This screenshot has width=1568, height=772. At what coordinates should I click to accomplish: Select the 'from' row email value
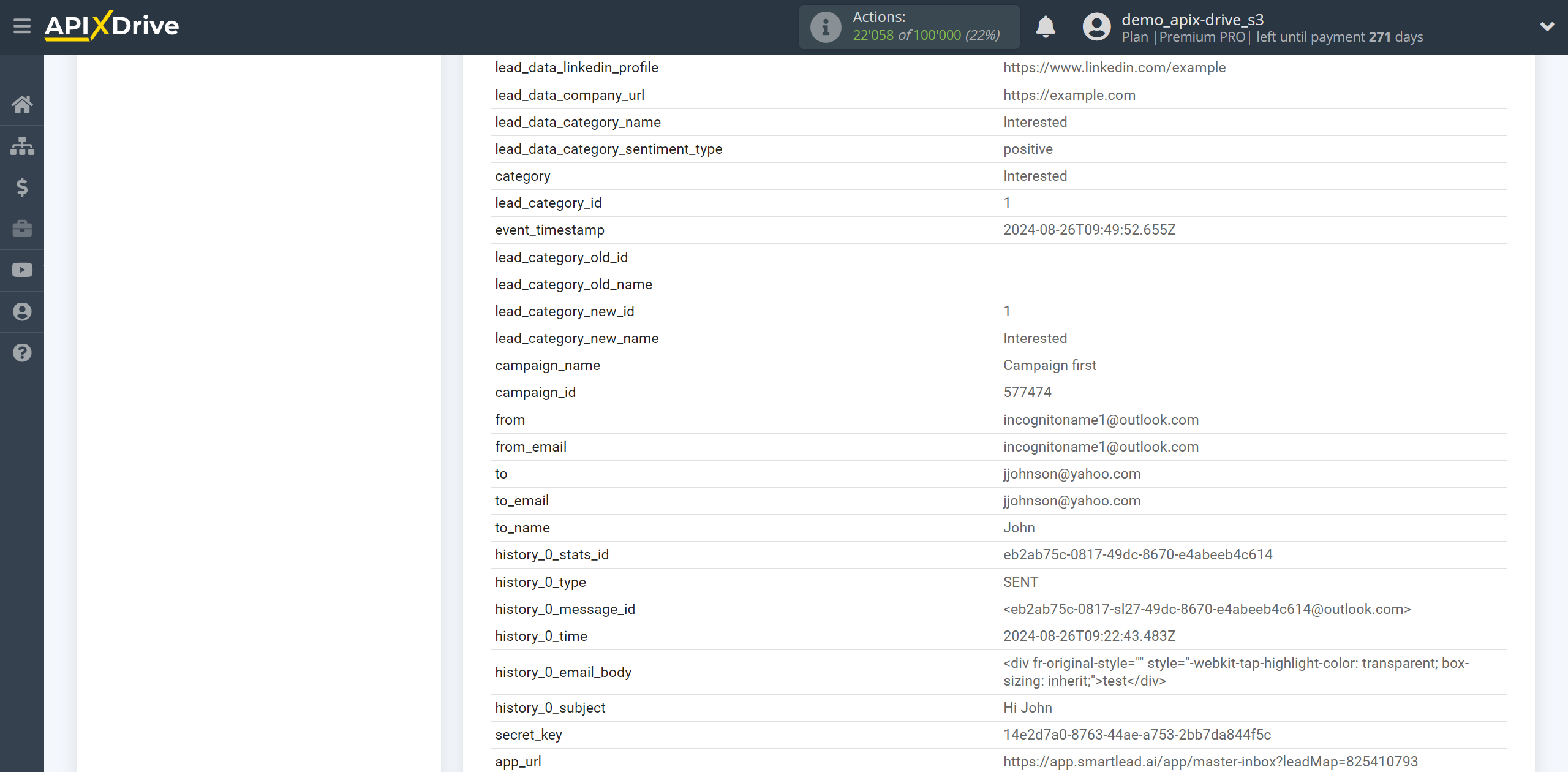1101,420
